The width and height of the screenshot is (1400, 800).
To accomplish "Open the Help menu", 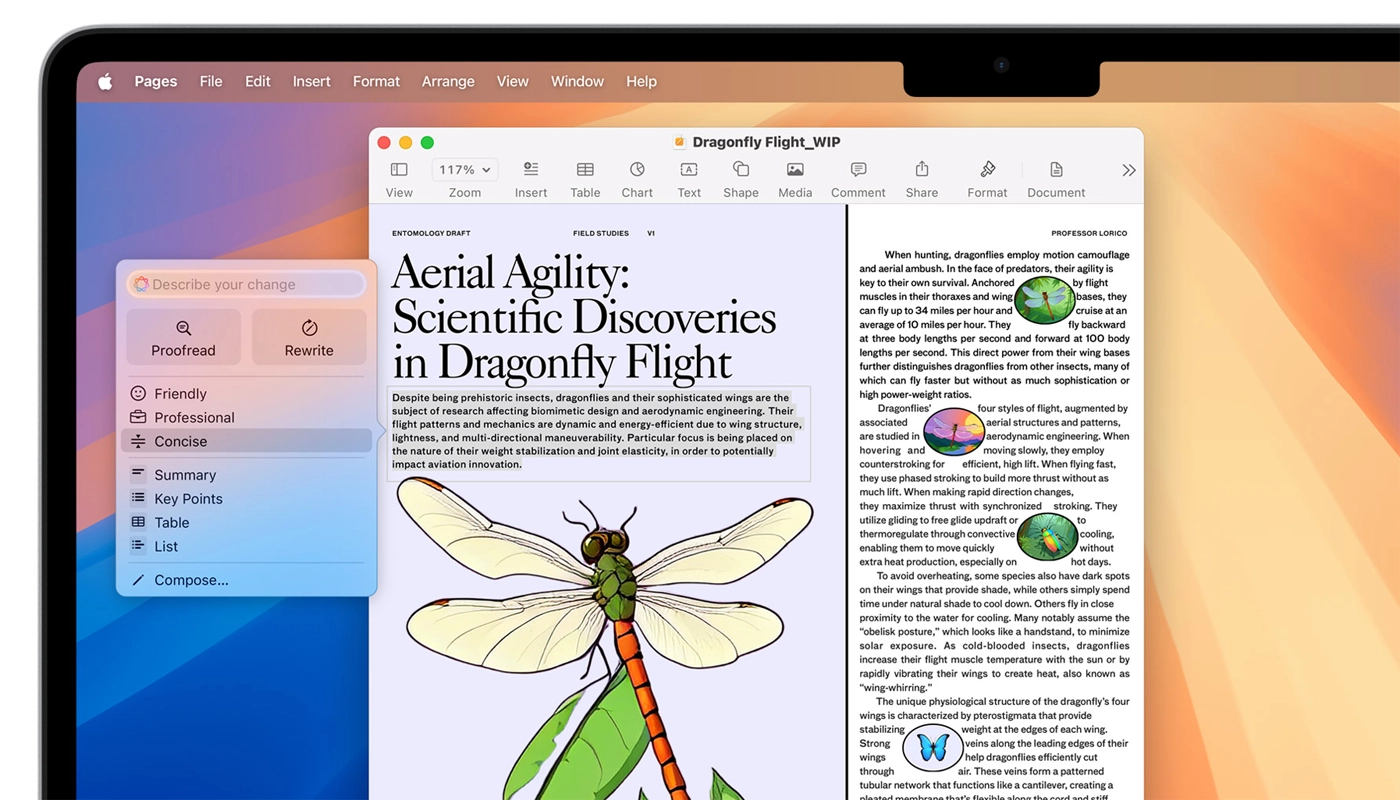I will click(x=641, y=82).
